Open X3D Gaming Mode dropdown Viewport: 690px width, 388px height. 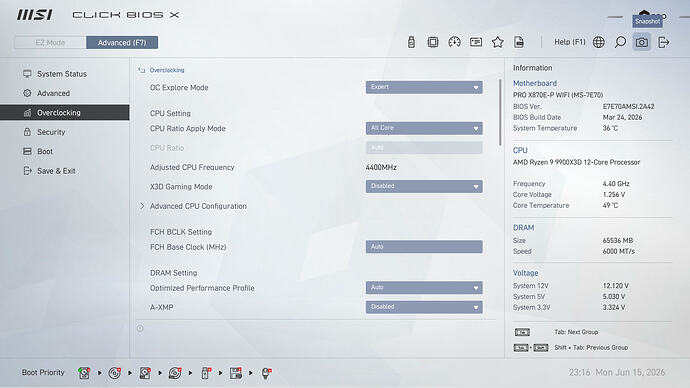click(x=424, y=186)
